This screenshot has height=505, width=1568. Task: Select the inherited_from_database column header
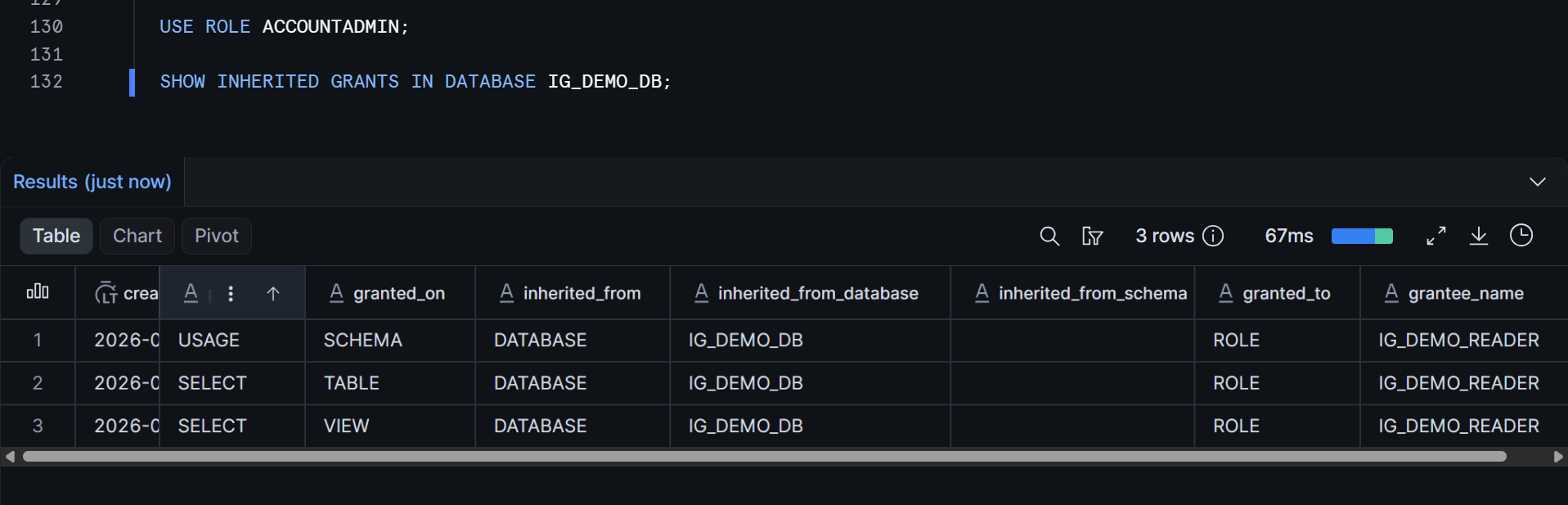(x=811, y=293)
